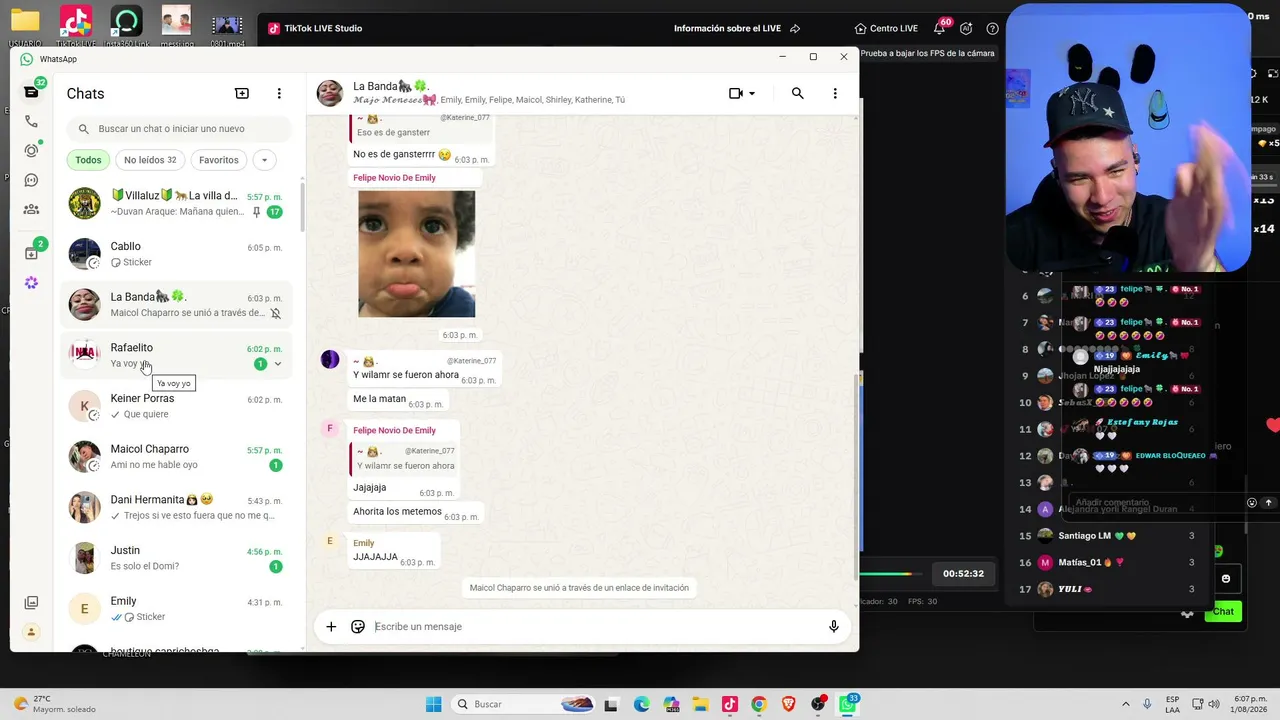
Task: Open the weather widget showing 27°C
Action: point(56,704)
